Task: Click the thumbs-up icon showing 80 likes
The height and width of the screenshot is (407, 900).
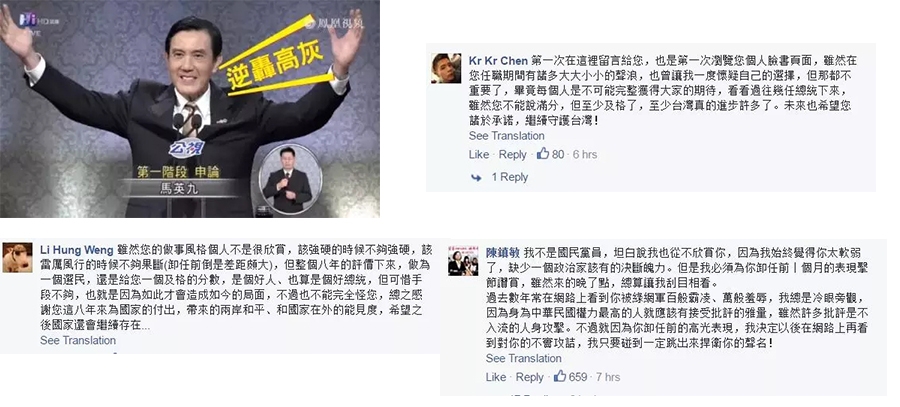Action: pyautogui.click(x=542, y=154)
